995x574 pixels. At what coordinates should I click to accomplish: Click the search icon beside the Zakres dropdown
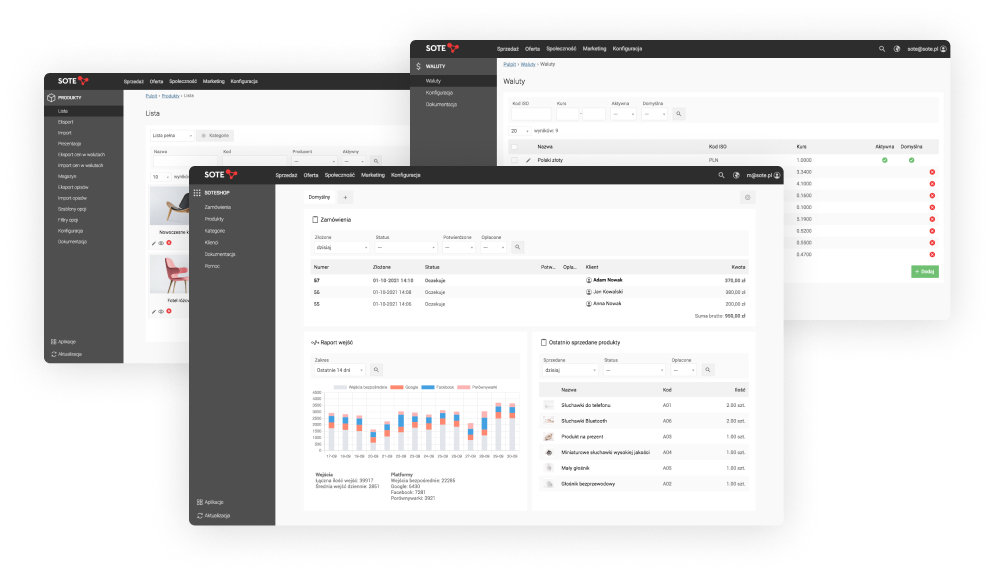[376, 370]
